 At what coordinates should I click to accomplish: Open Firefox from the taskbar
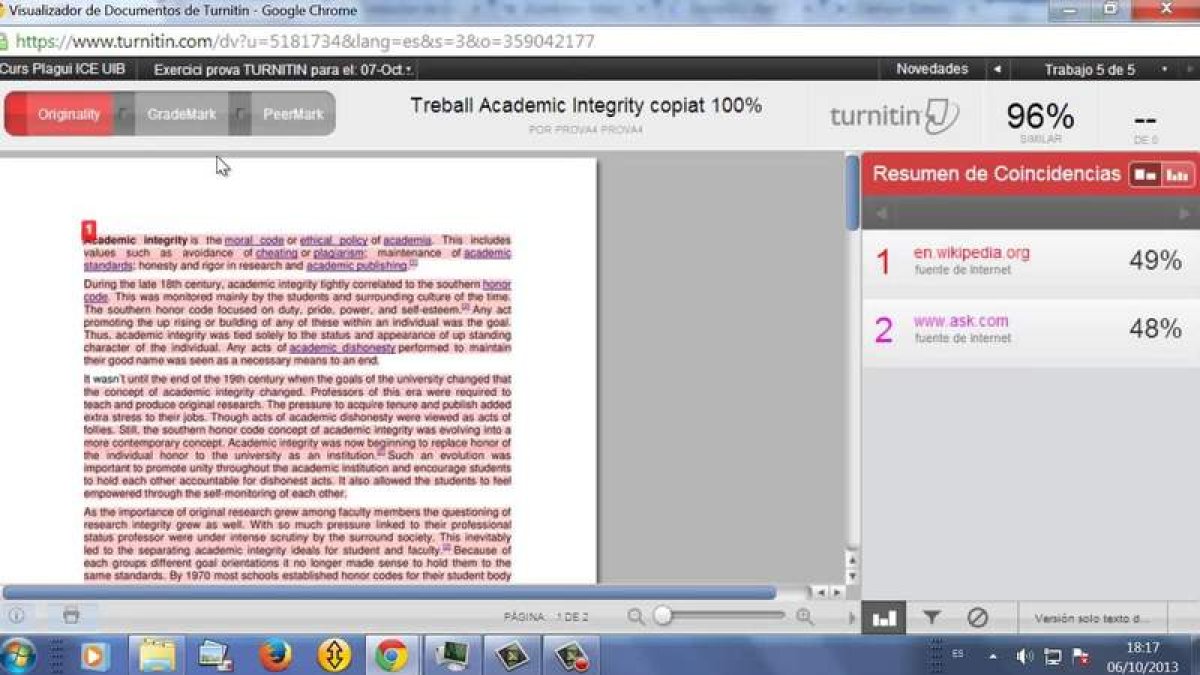click(275, 655)
